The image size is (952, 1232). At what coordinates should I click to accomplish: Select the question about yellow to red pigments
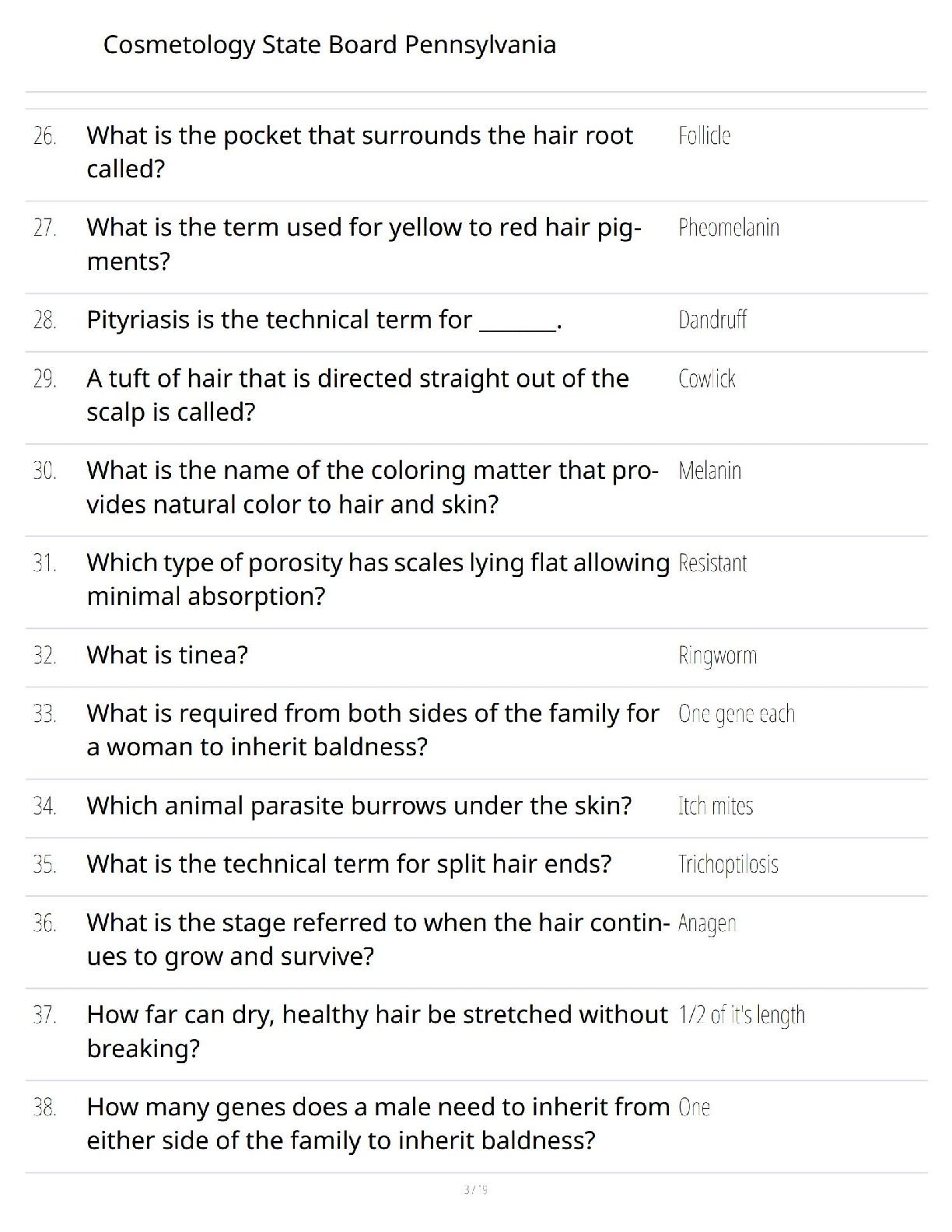coord(364,244)
